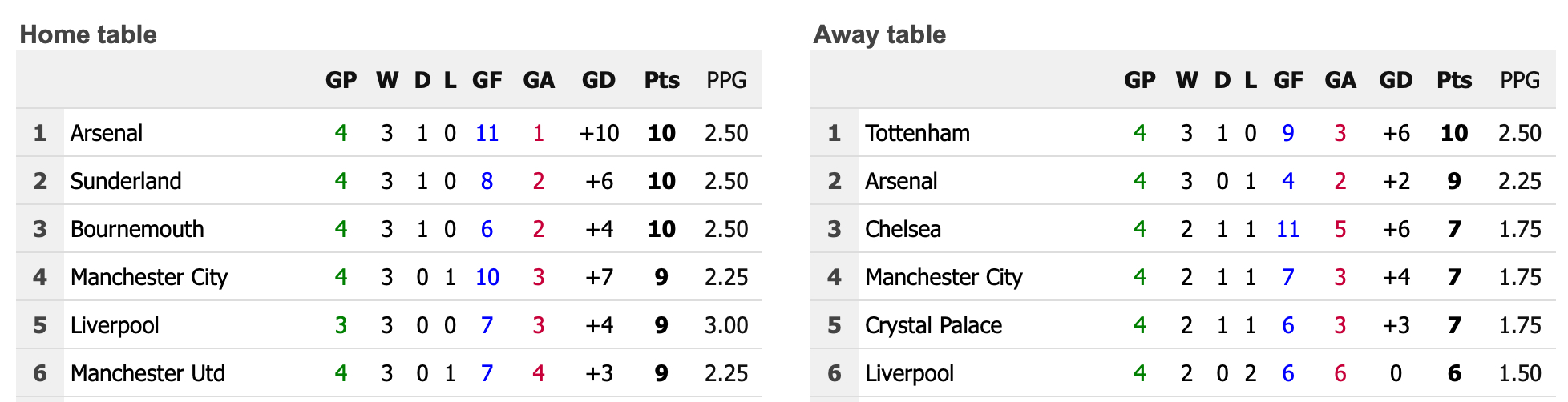The image size is (1568, 402).
Task: Click the GA header in Home table
Action: [x=539, y=80]
